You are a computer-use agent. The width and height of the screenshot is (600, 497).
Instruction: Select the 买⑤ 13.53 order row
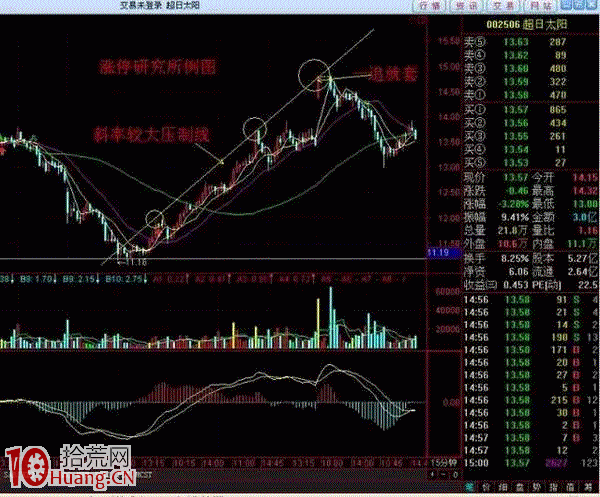pos(517,163)
